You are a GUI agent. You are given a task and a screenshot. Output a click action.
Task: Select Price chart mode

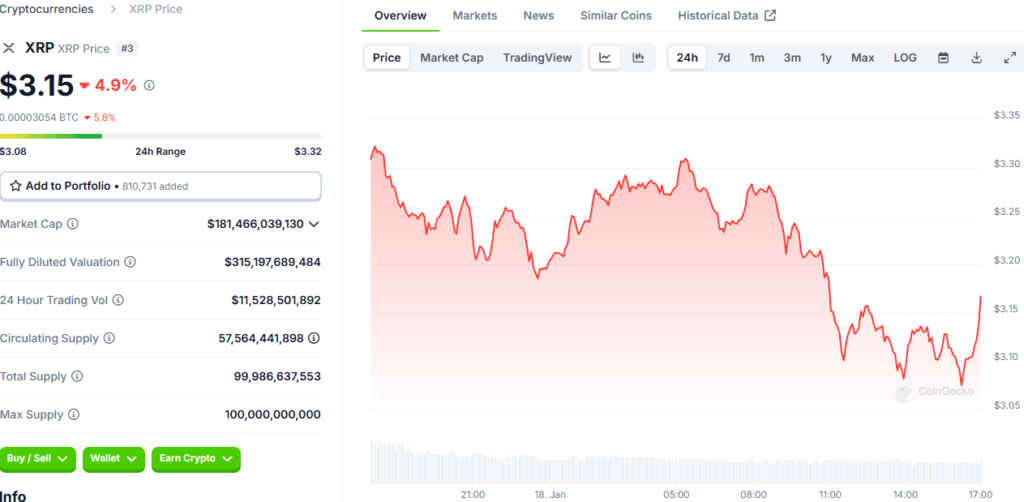387,57
